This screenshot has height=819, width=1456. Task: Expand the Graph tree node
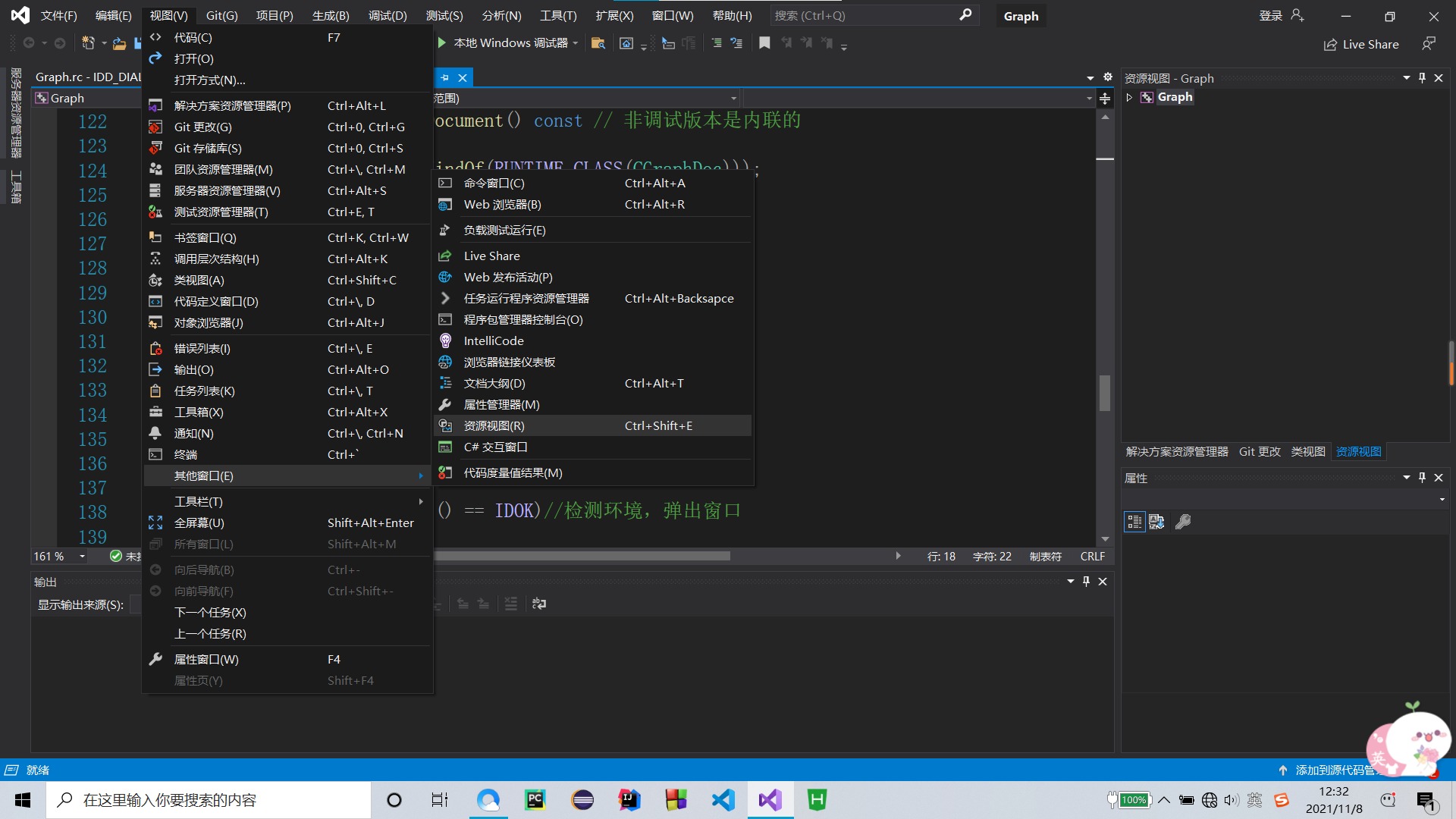click(1129, 97)
